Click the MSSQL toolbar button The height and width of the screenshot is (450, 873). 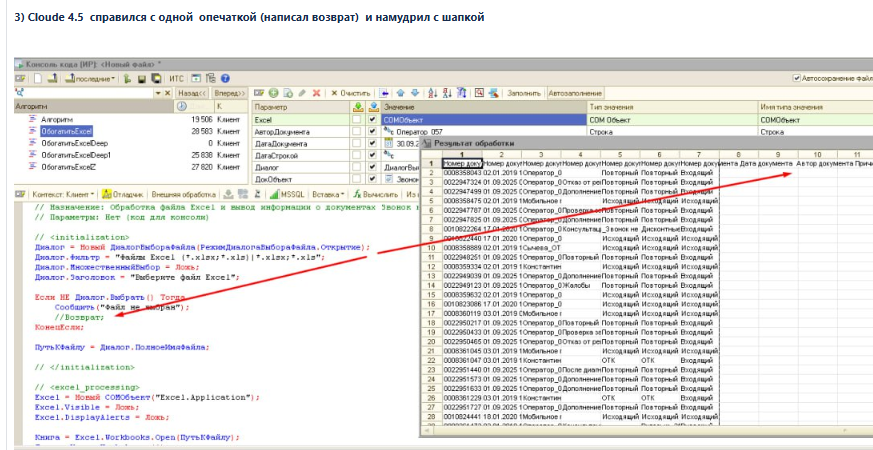click(287, 194)
